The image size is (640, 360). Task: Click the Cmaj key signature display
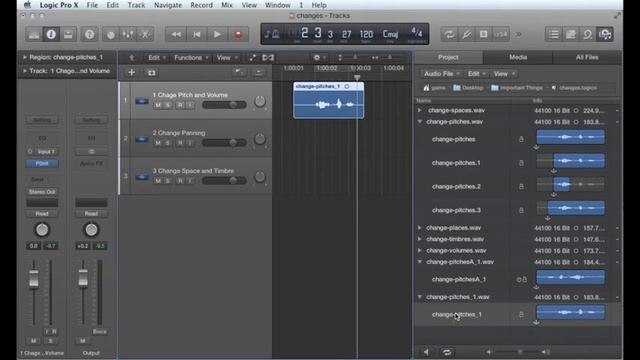[390, 34]
